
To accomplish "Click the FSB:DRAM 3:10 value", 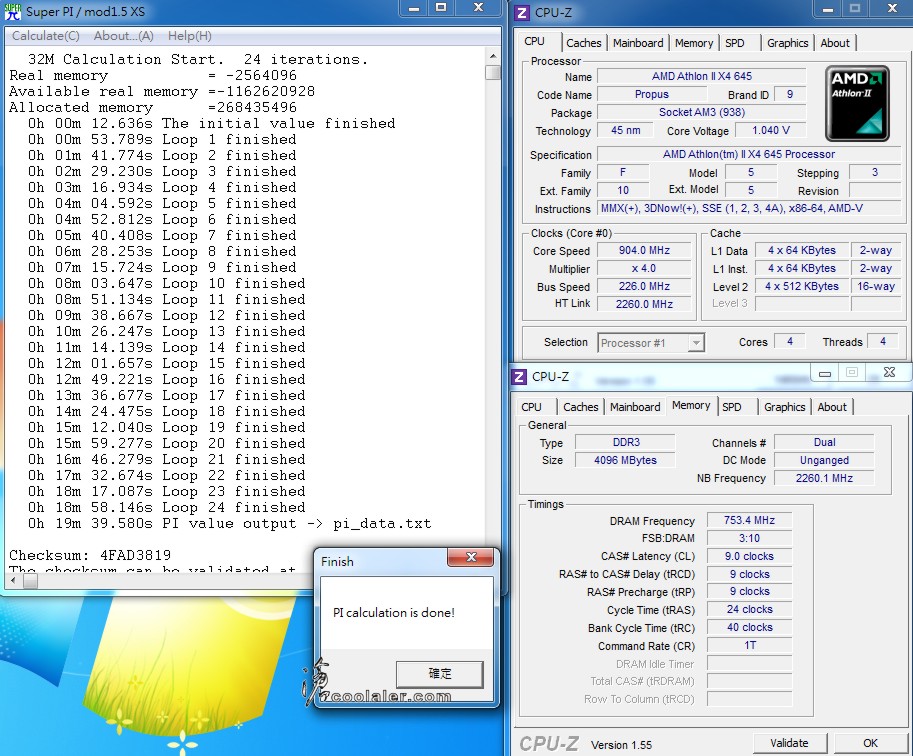I will tap(749, 539).
